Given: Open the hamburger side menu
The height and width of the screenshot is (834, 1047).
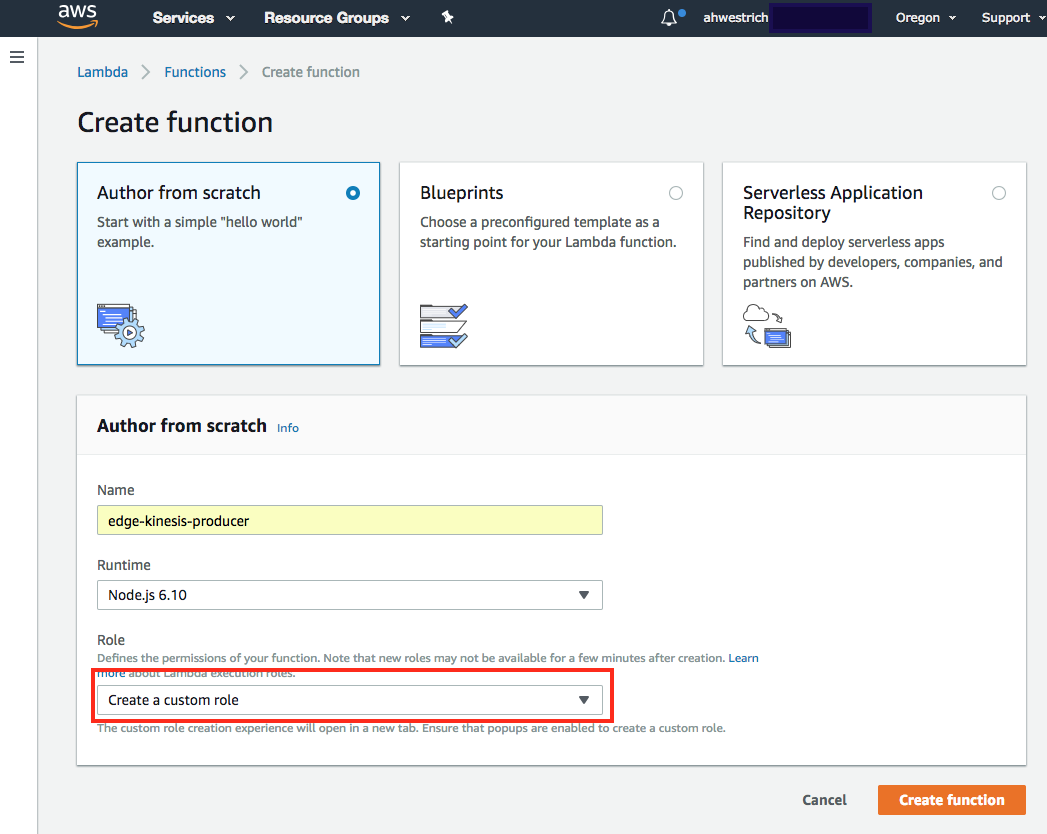Looking at the screenshot, I should pos(17,57).
